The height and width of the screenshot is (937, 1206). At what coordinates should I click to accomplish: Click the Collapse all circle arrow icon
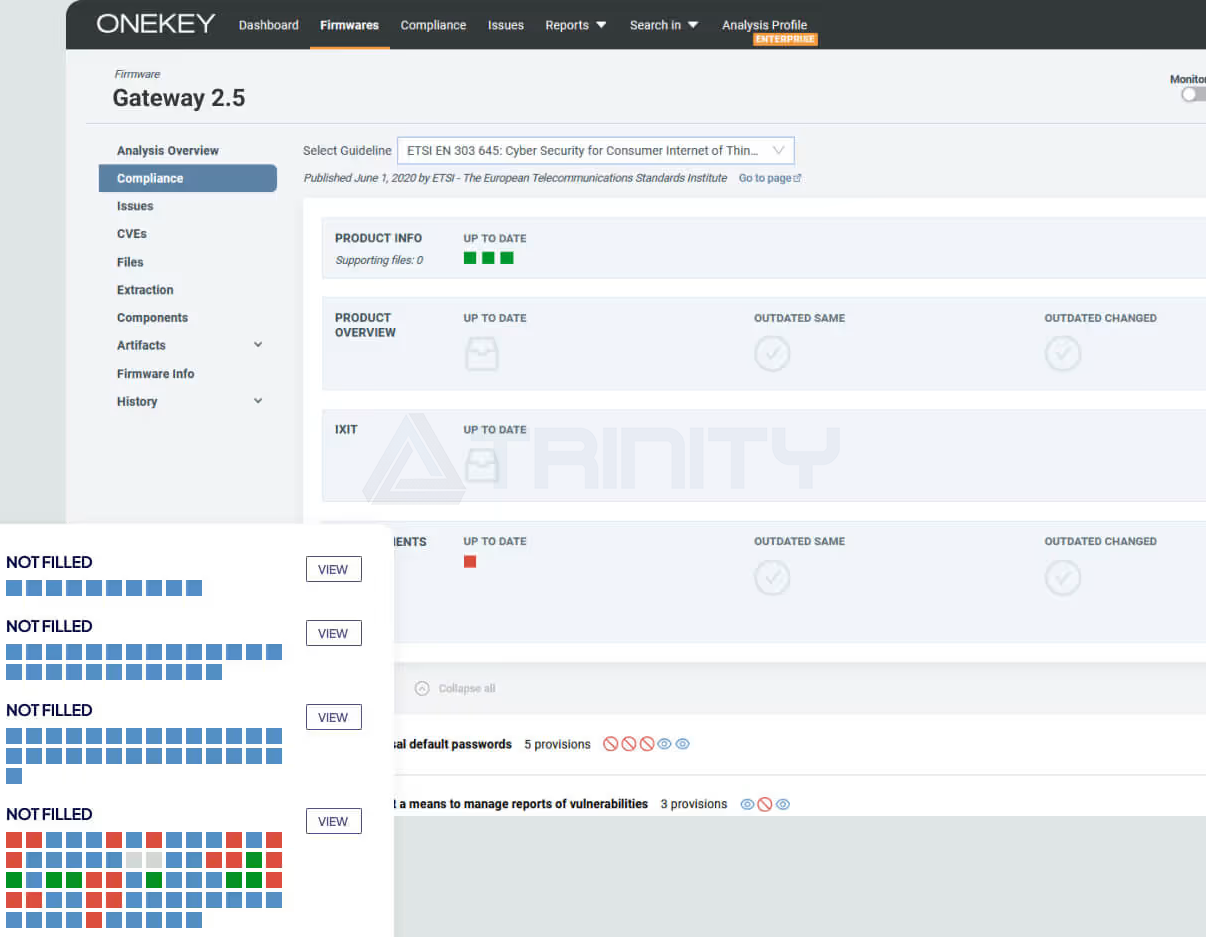pos(422,688)
